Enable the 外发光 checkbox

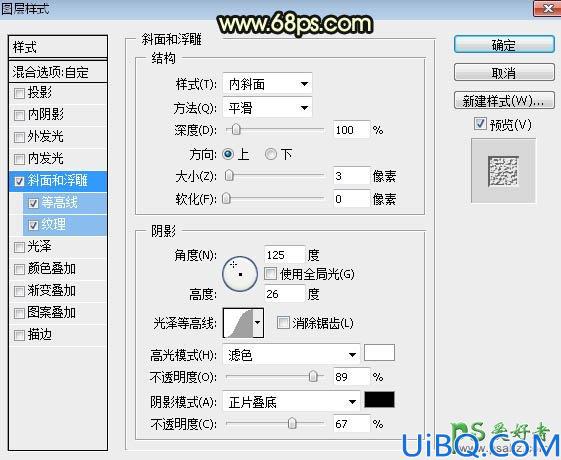pos(19,137)
